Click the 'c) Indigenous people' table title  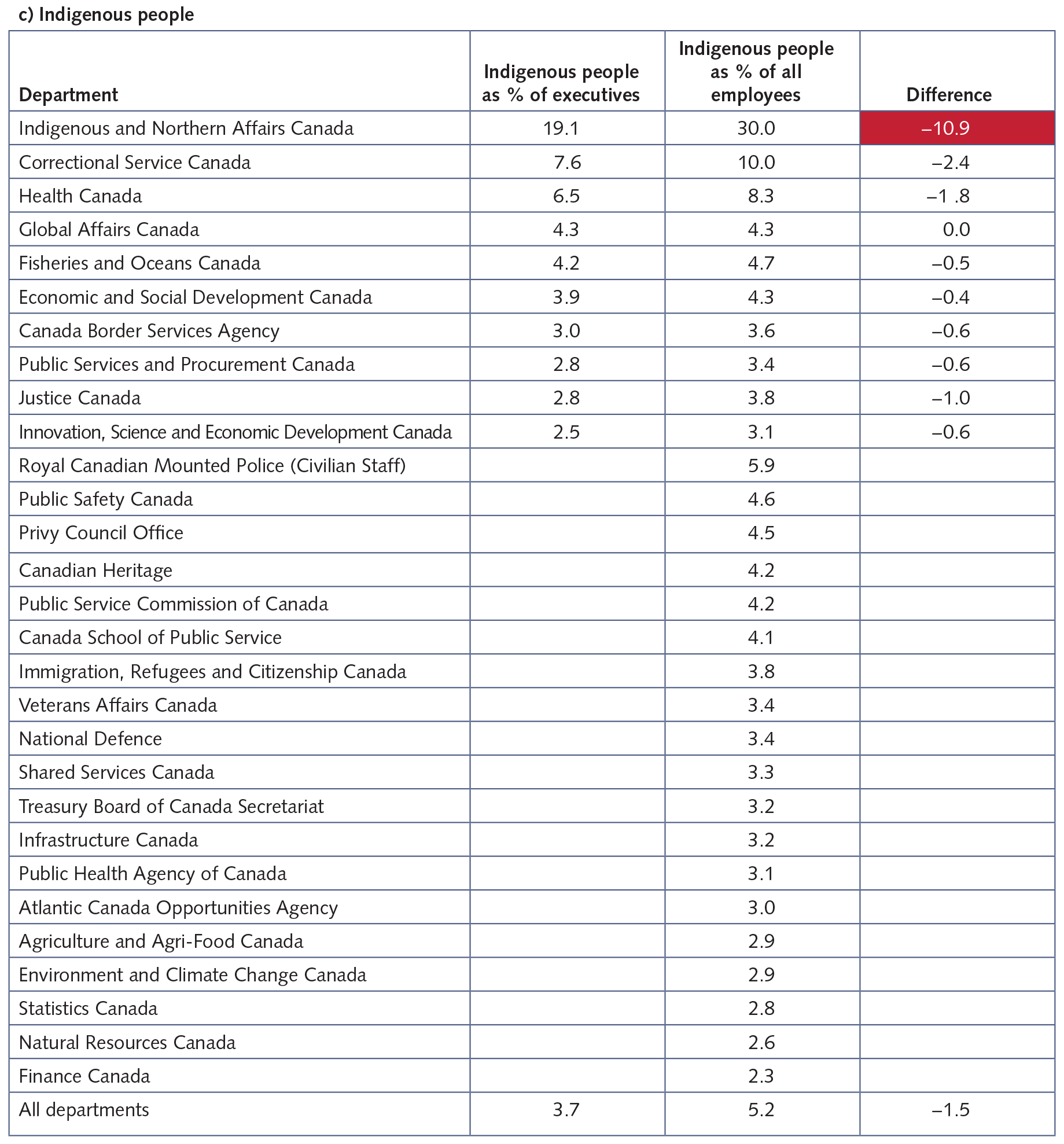click(106, 14)
